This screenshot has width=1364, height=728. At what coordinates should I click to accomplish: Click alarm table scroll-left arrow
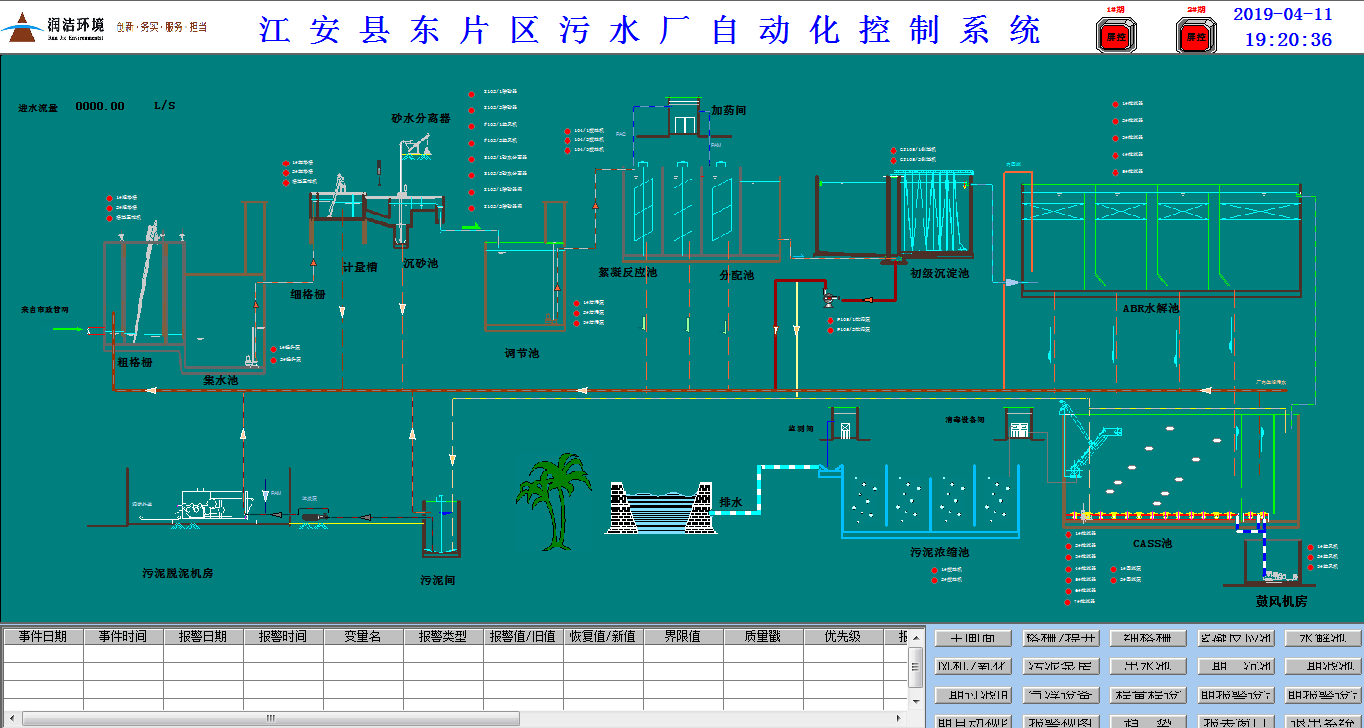(x=12, y=718)
